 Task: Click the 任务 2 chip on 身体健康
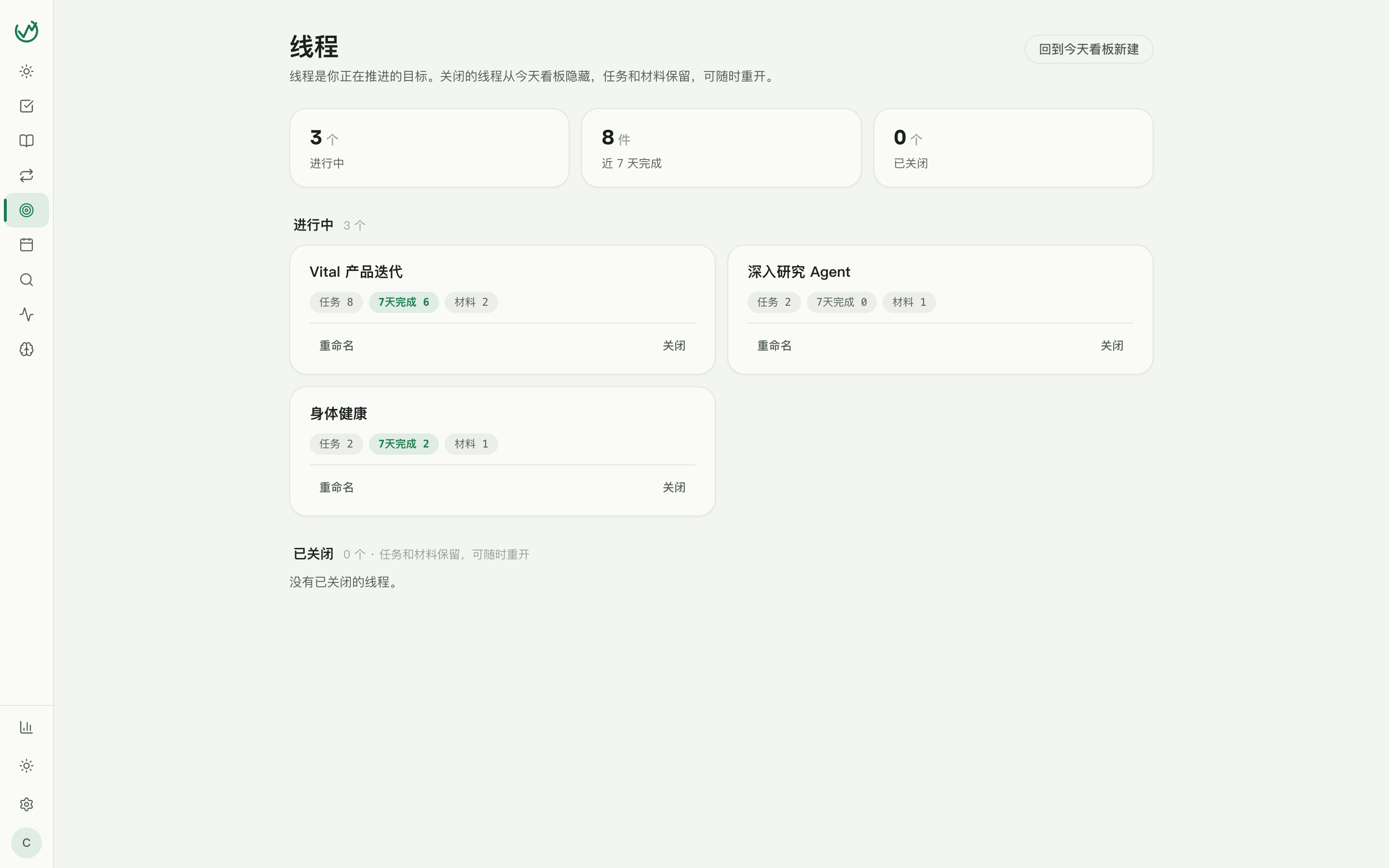[x=336, y=444]
